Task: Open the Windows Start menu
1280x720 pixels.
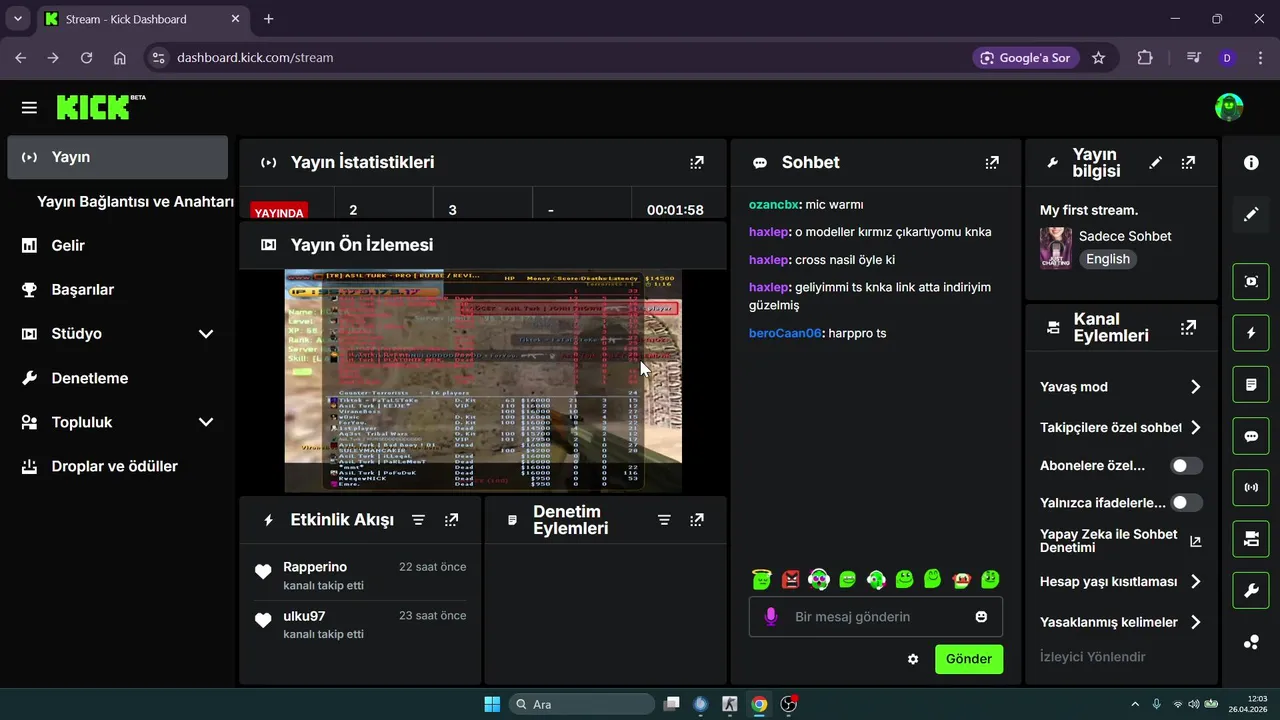Action: click(492, 704)
